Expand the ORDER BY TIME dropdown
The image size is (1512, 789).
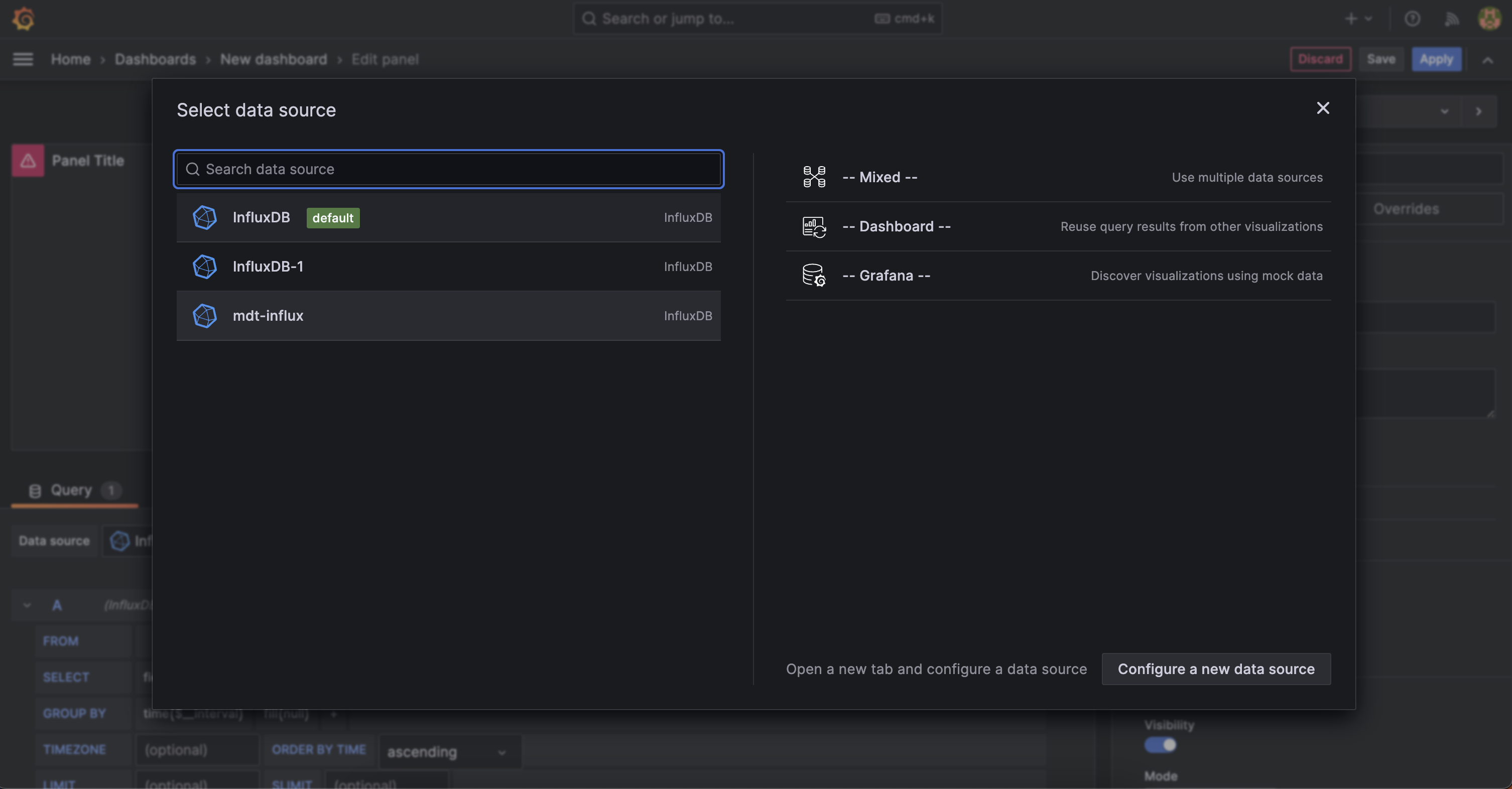click(x=448, y=750)
